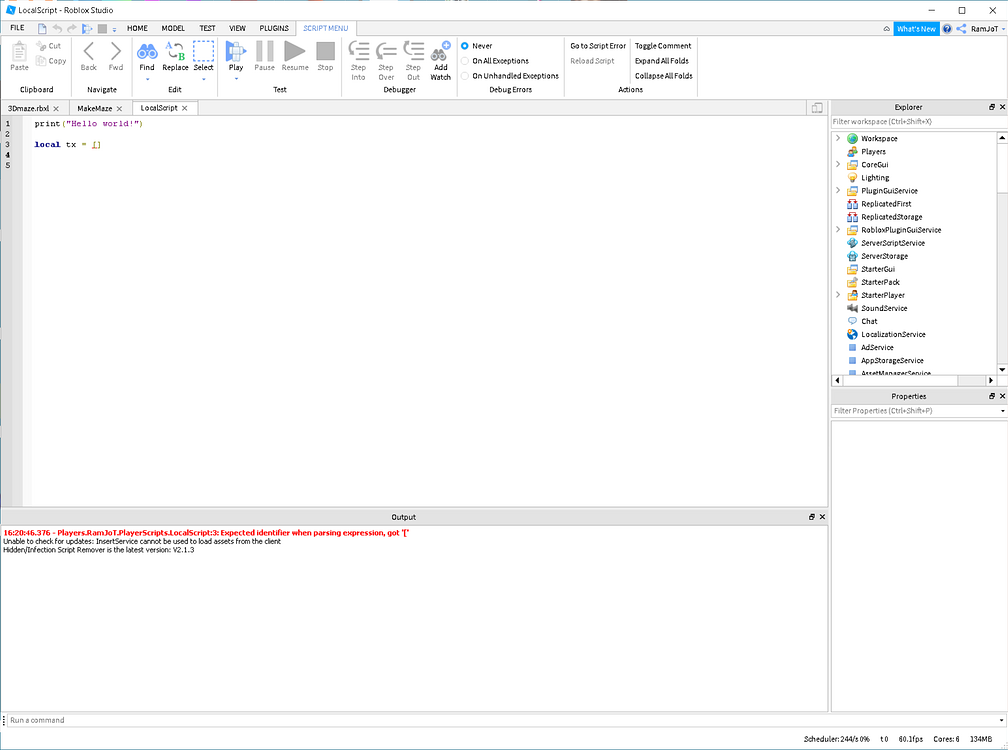Click the Select dashed-box icon

tap(203, 51)
